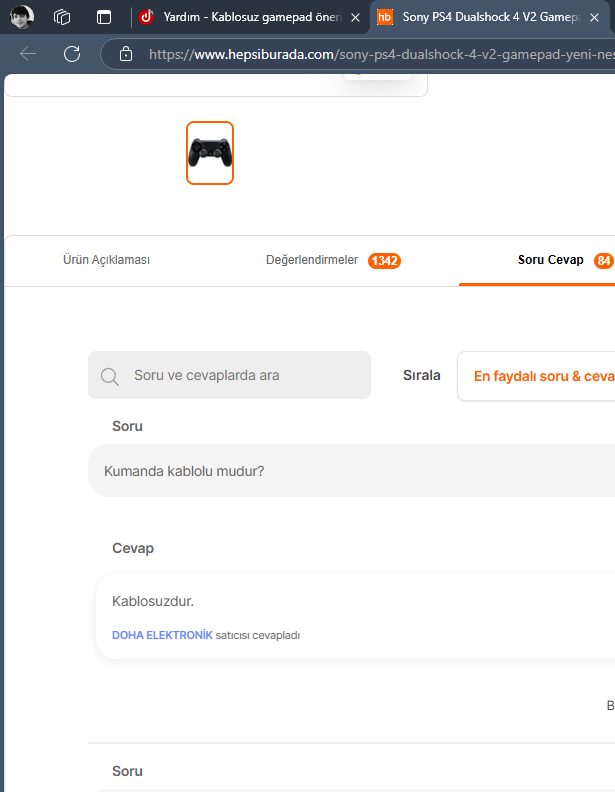This screenshot has height=792, width=615.
Task: Close the 'Sony PS4 Dualshock 4 V2' tab
Action: tap(595, 18)
